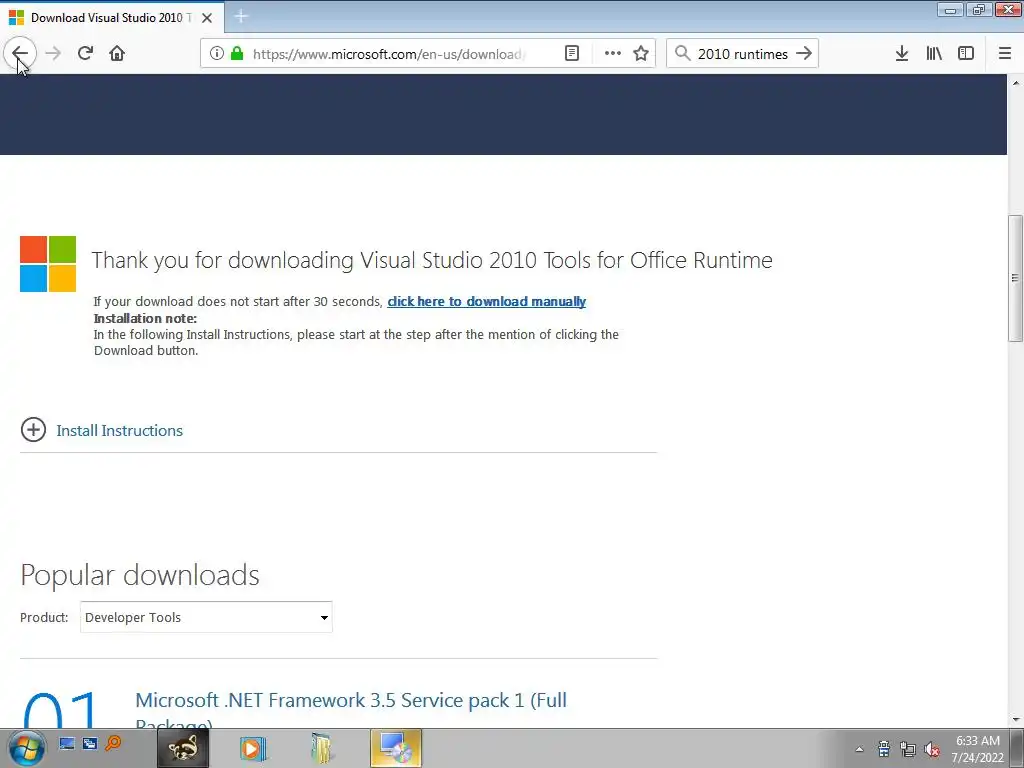Image resolution: width=1024 pixels, height=768 pixels.
Task: Click the muted volume tray icon
Action: (x=932, y=749)
